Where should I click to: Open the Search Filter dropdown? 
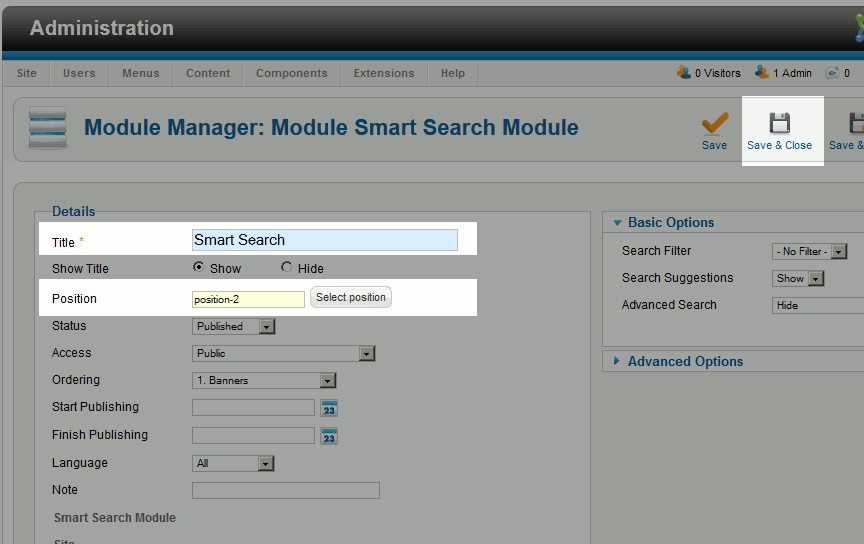[810, 252]
